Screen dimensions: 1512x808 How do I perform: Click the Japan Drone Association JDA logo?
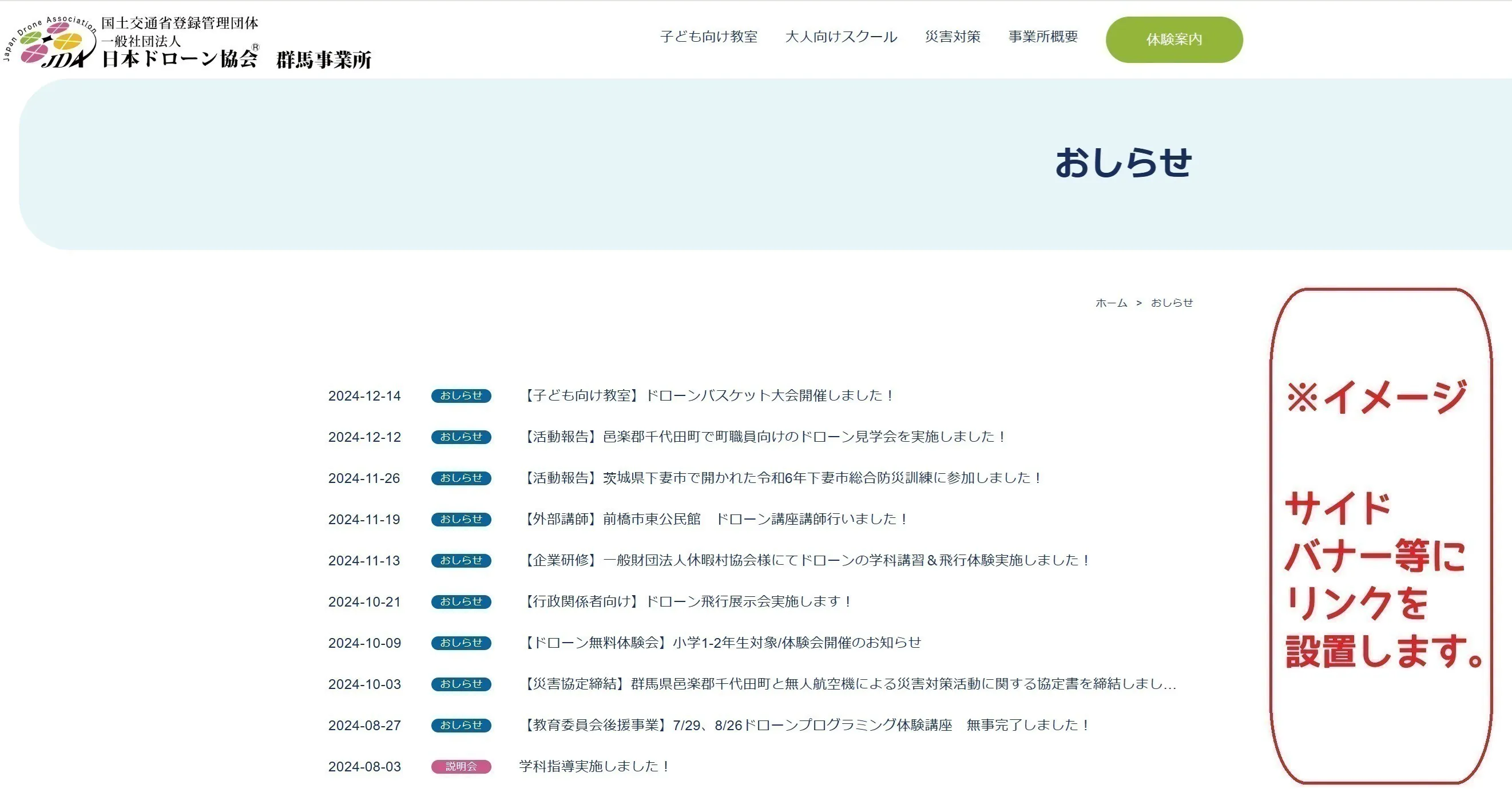(50, 42)
